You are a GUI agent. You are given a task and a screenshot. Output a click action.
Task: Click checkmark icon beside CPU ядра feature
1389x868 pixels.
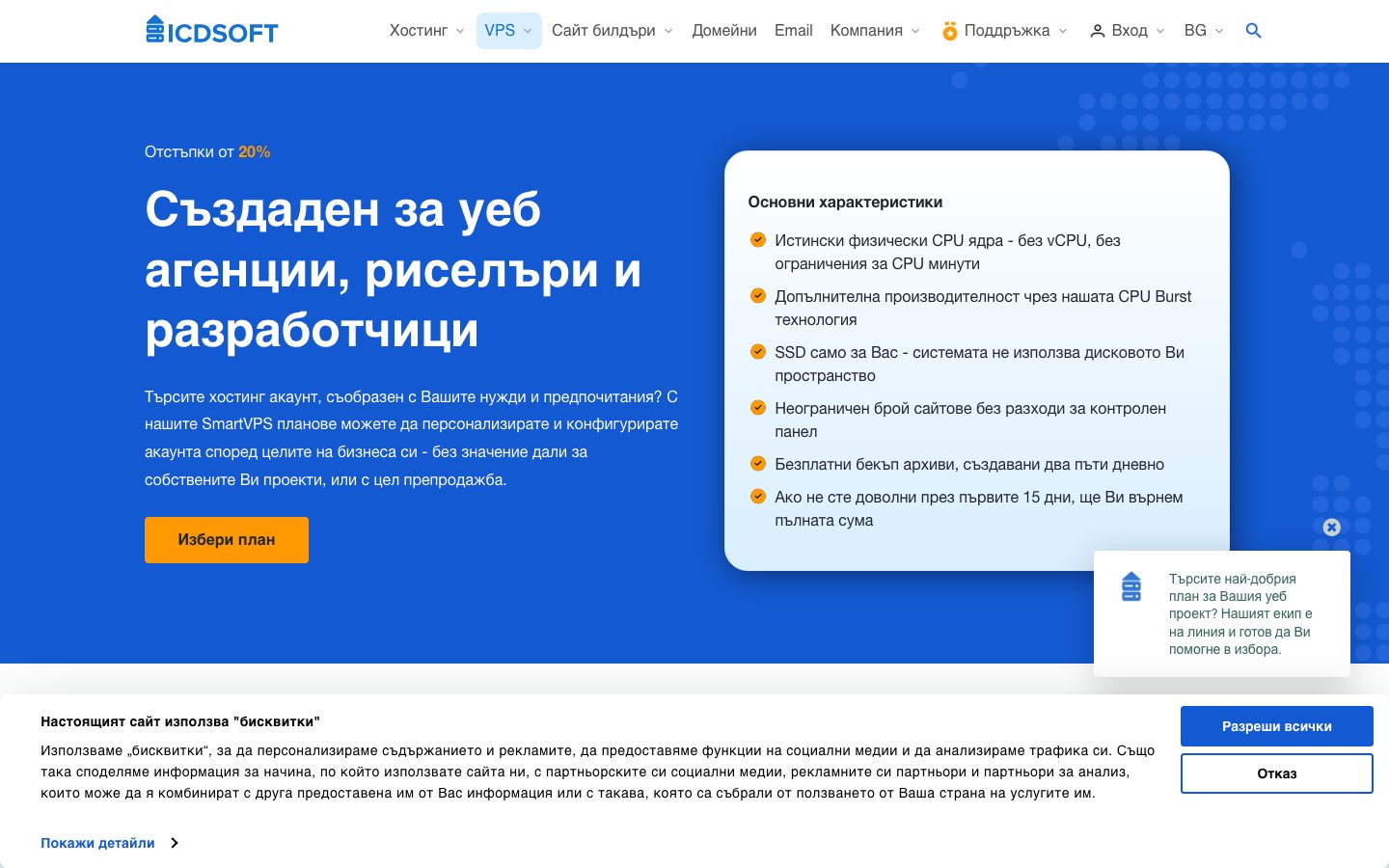pyautogui.click(x=758, y=239)
